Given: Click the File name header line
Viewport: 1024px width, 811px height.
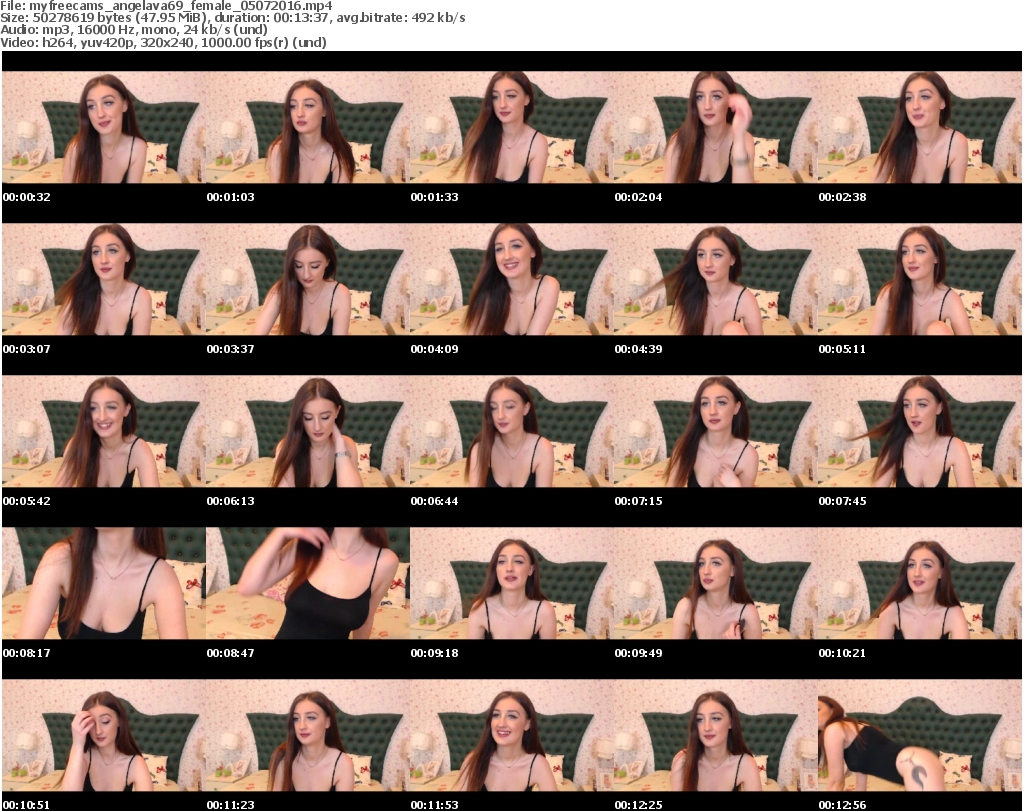Looking at the screenshot, I should pyautogui.click(x=167, y=6).
